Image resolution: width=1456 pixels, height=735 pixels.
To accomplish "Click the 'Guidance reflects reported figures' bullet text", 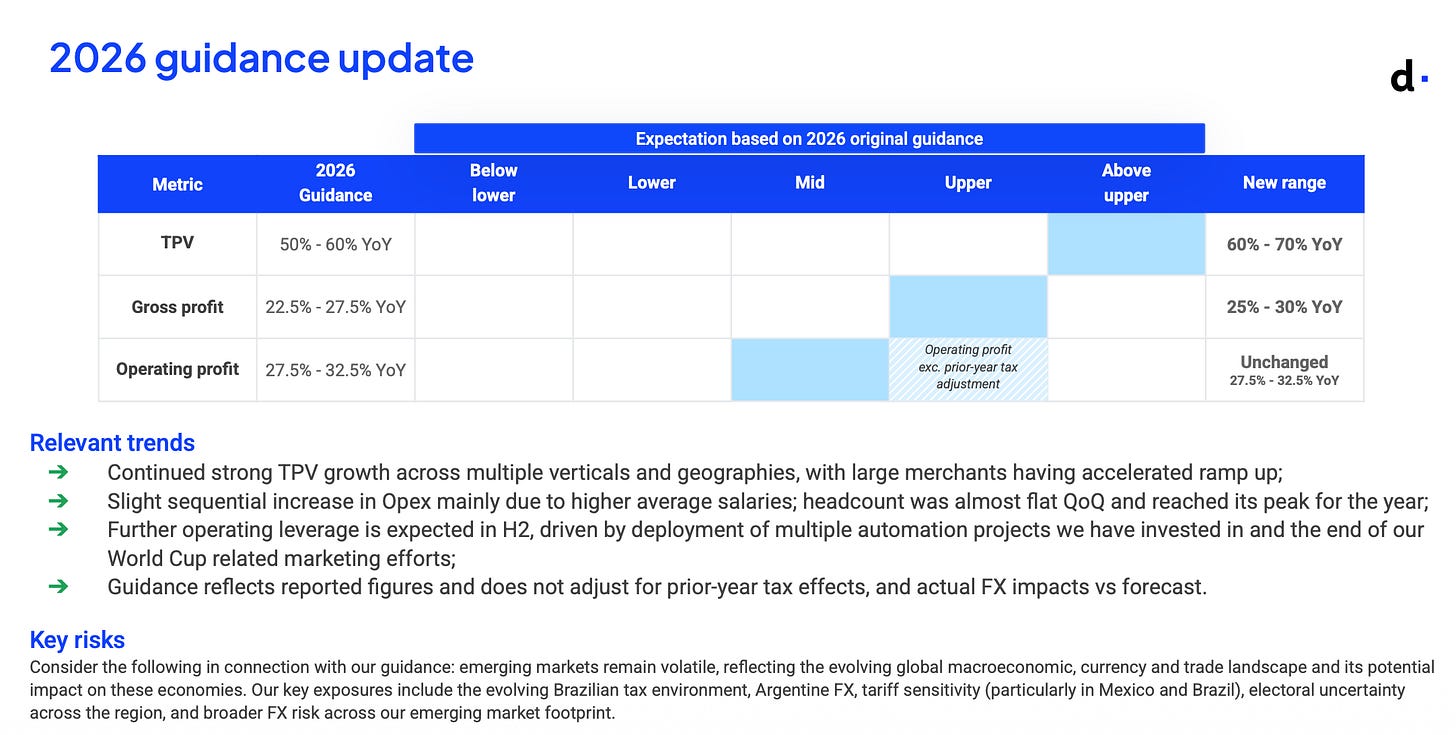I will tap(657, 587).
